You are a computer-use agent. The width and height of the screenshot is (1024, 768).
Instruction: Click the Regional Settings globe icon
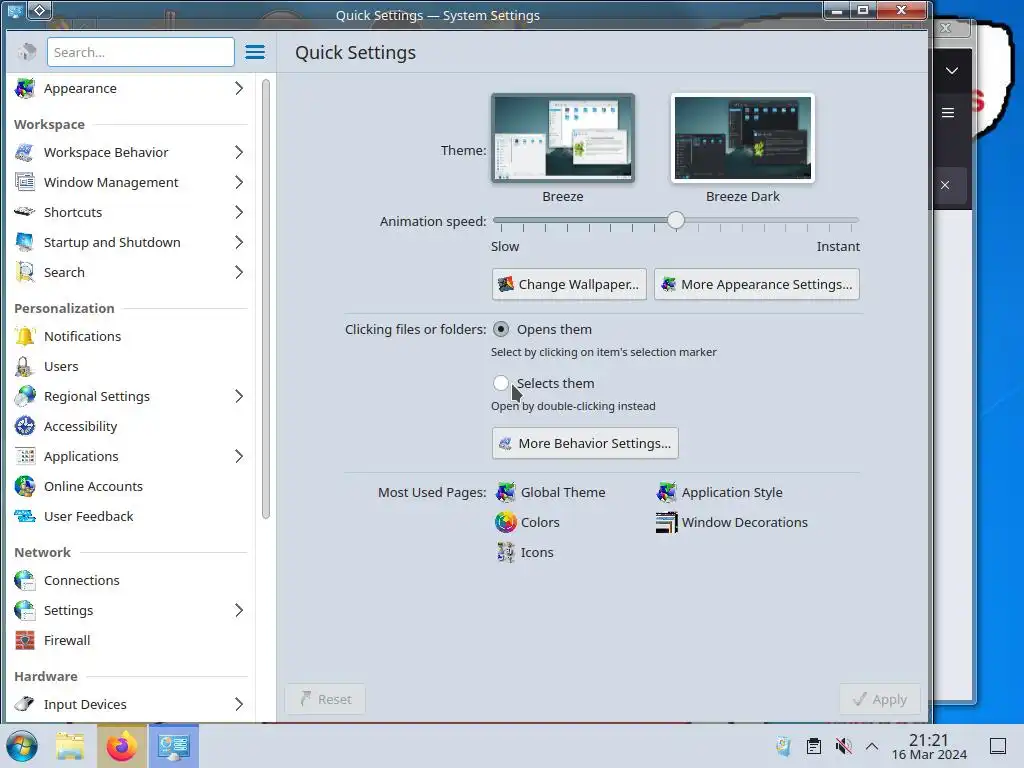(25, 396)
